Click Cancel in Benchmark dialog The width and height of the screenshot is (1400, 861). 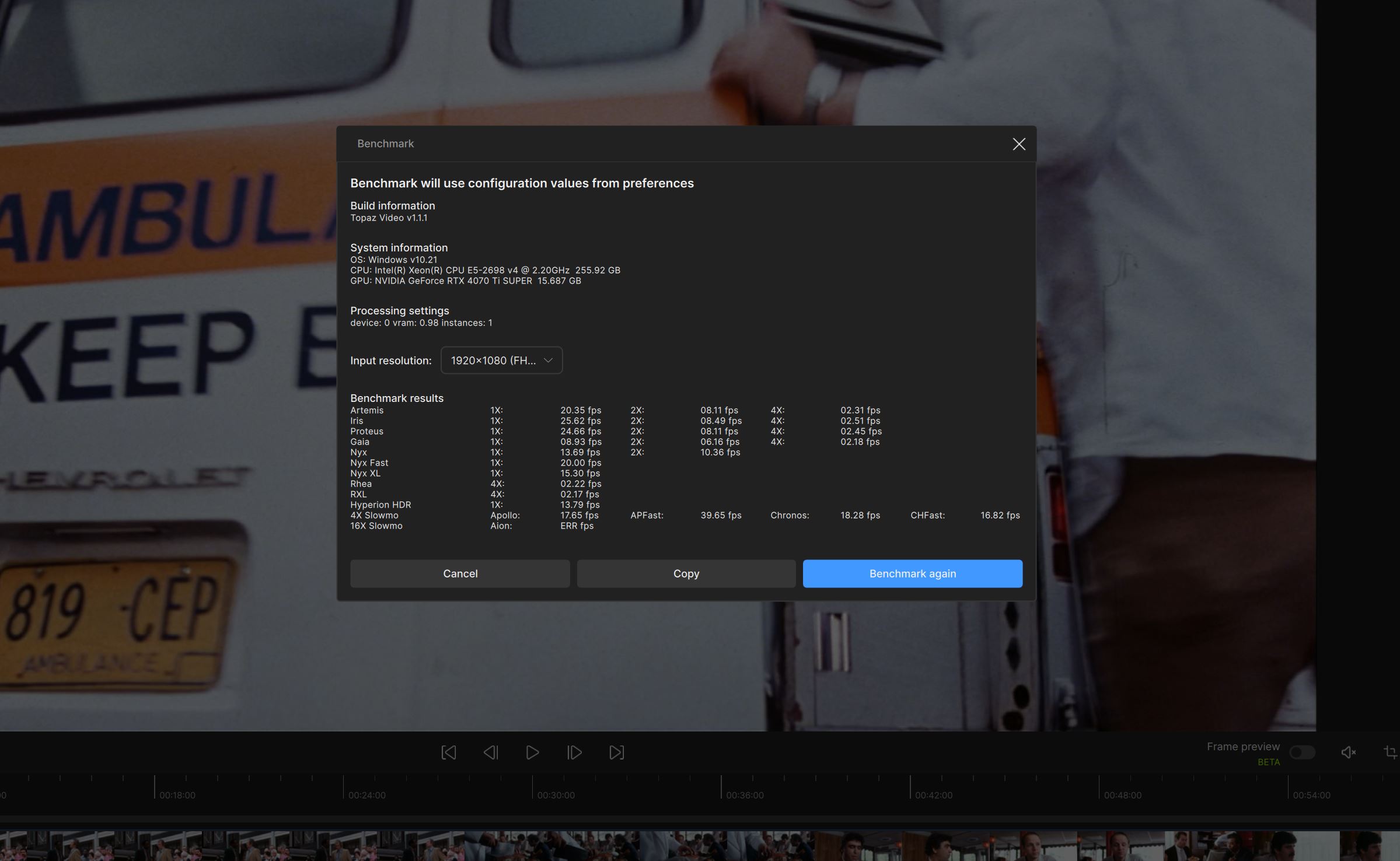(x=460, y=573)
